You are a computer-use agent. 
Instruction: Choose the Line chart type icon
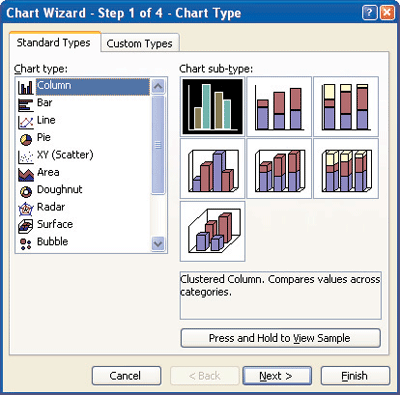26,122
